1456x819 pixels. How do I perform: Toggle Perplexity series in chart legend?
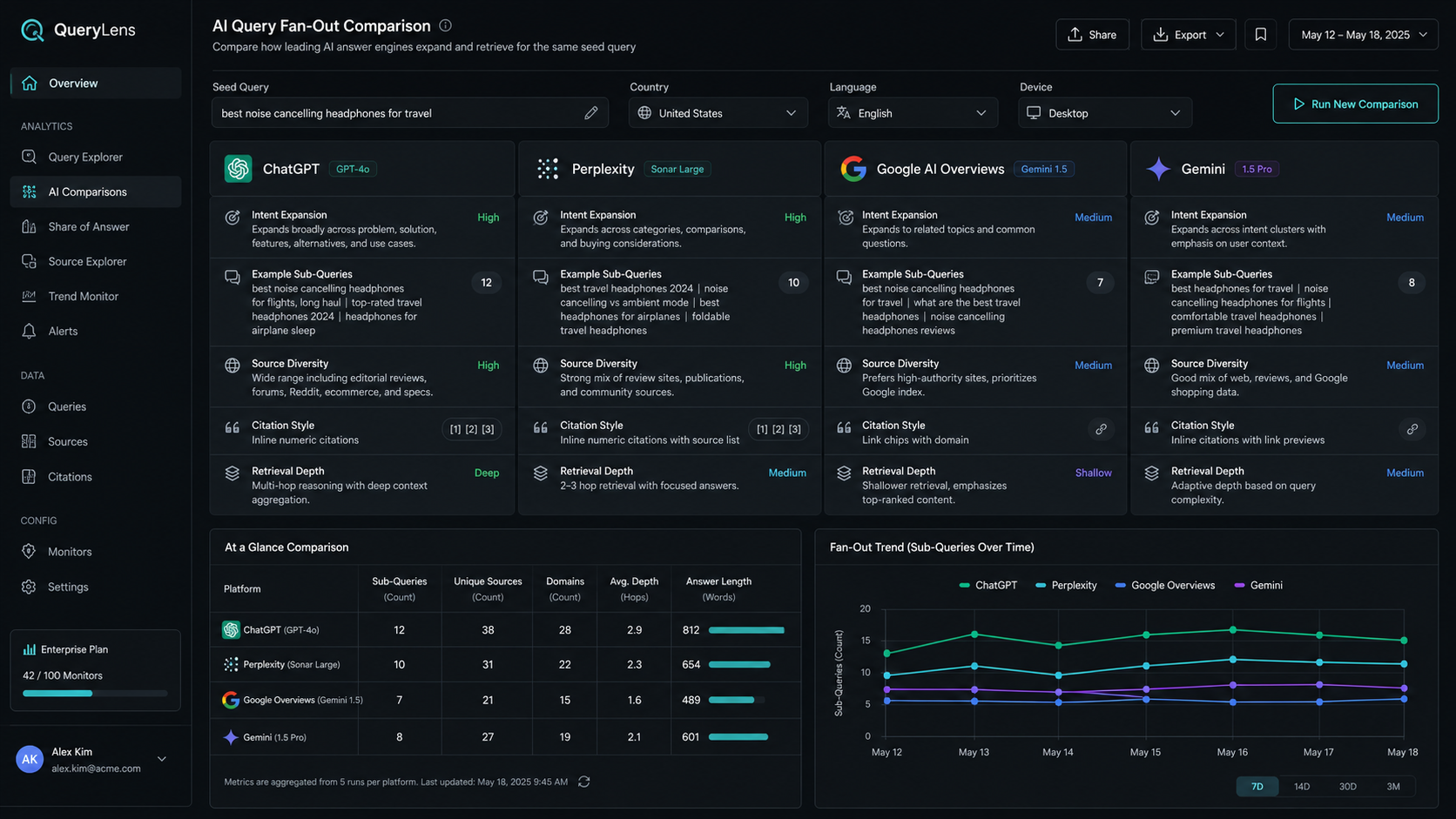click(1066, 586)
